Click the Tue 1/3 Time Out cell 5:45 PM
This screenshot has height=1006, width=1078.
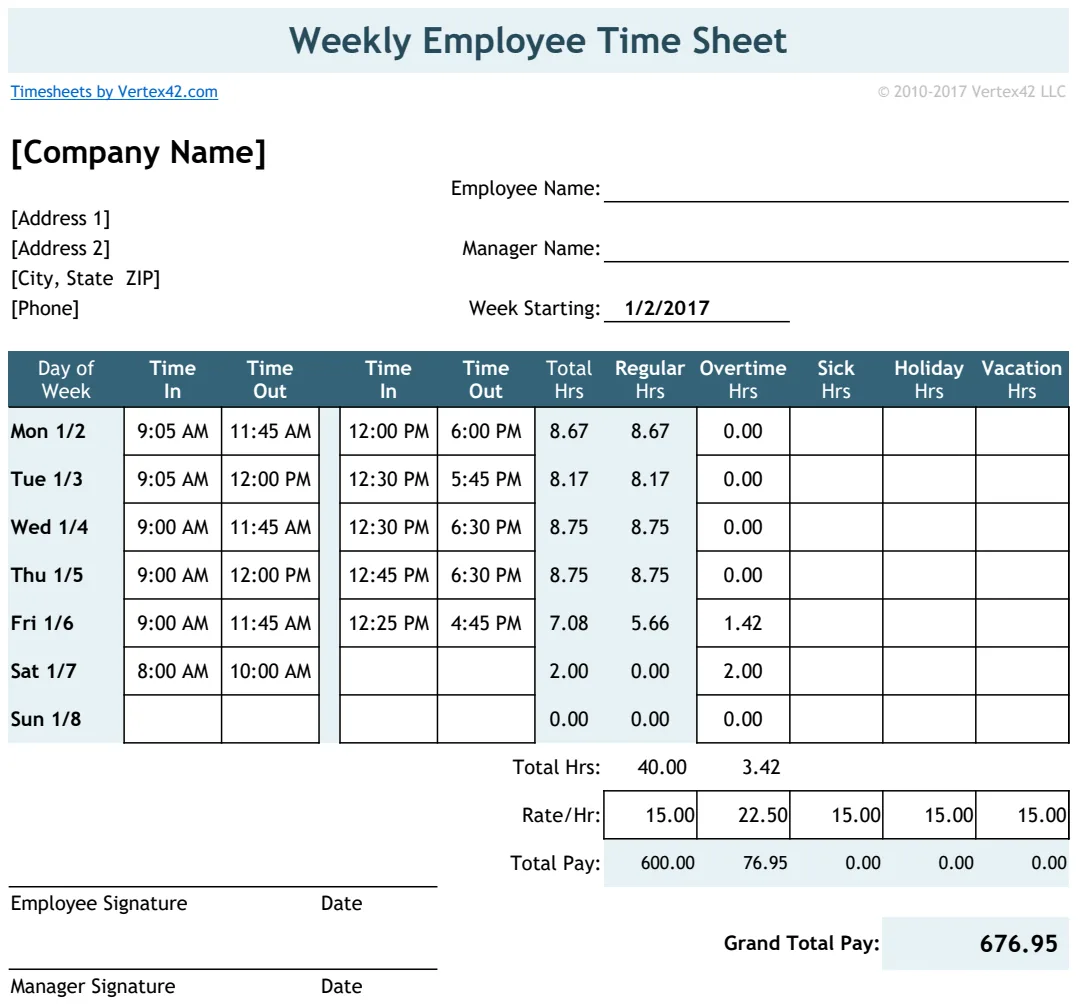coord(486,479)
